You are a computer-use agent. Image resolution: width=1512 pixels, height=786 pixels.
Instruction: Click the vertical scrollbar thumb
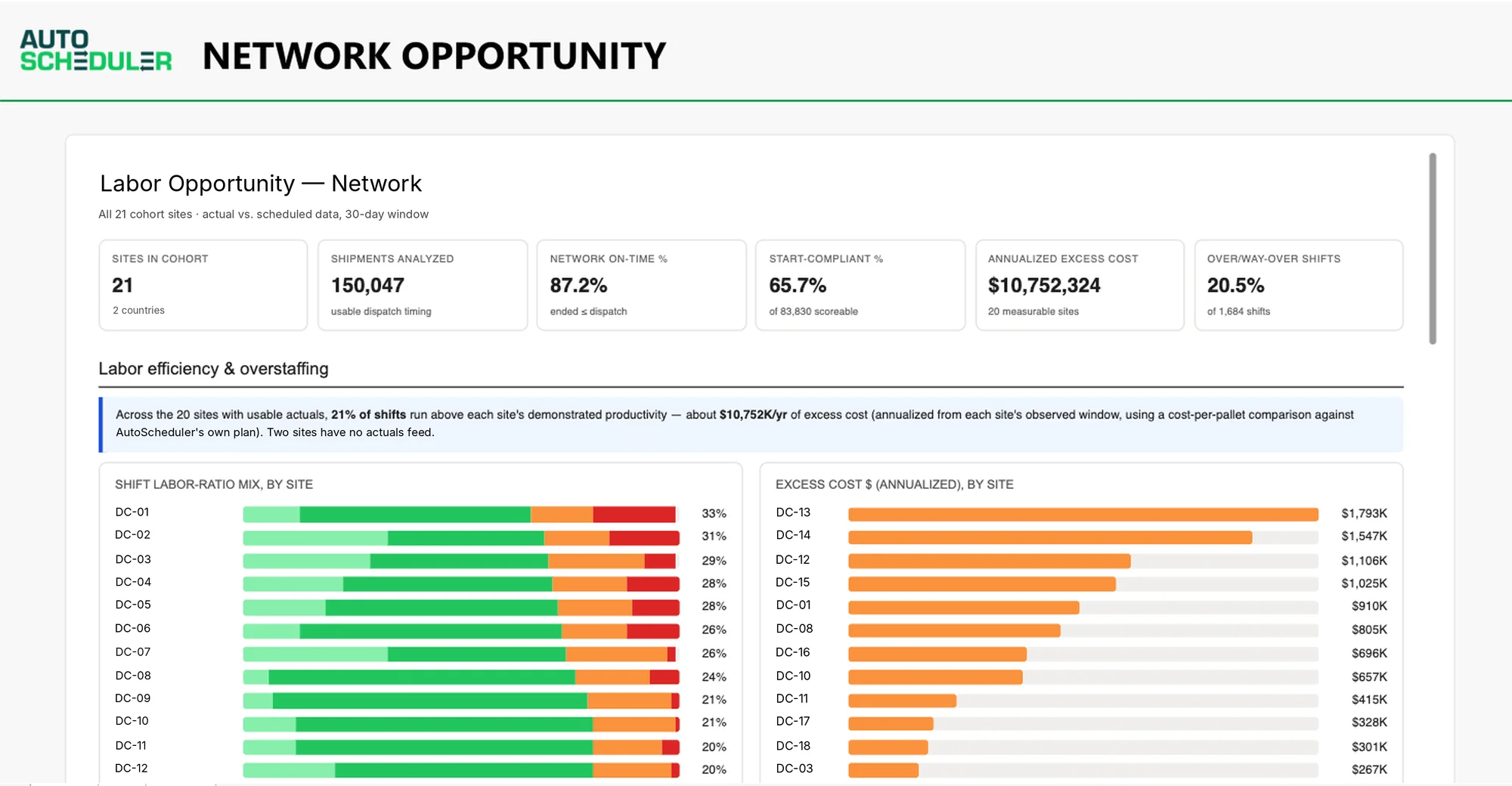tap(1432, 249)
